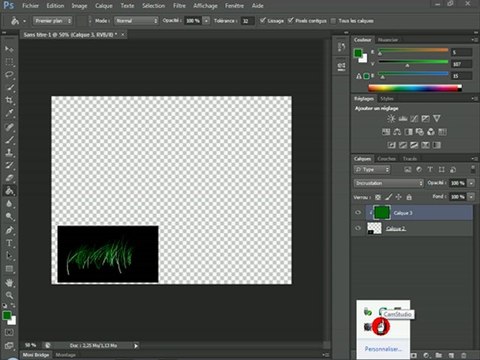Select the Zoom tool
Viewport: 480px width, 360px height.
point(9,295)
